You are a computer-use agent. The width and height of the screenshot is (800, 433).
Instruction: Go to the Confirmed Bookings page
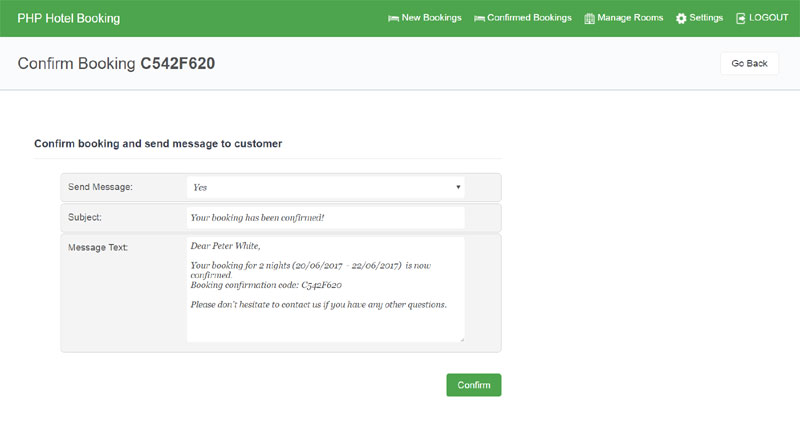click(x=529, y=18)
